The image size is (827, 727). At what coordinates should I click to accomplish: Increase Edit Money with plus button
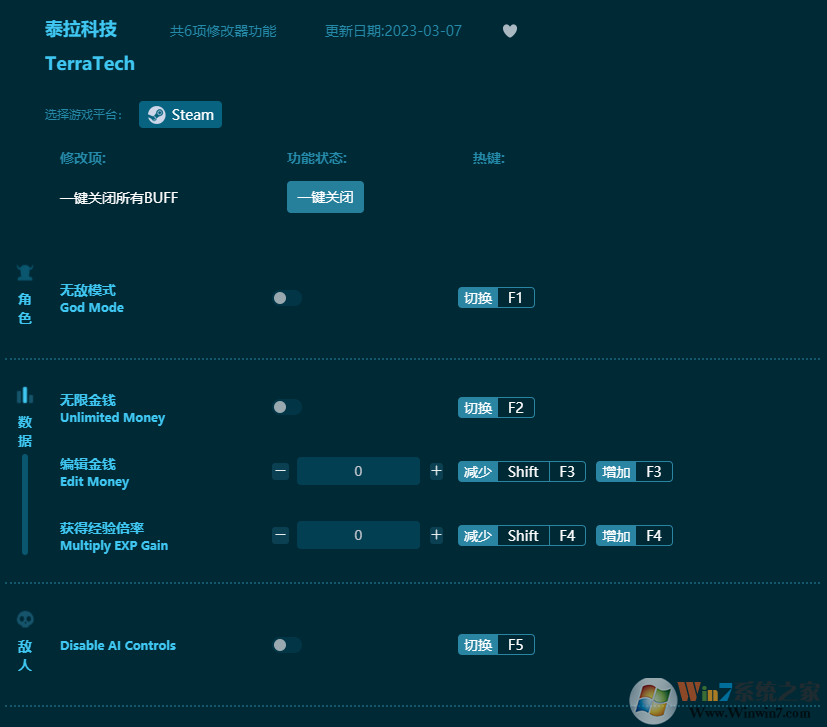(x=436, y=471)
